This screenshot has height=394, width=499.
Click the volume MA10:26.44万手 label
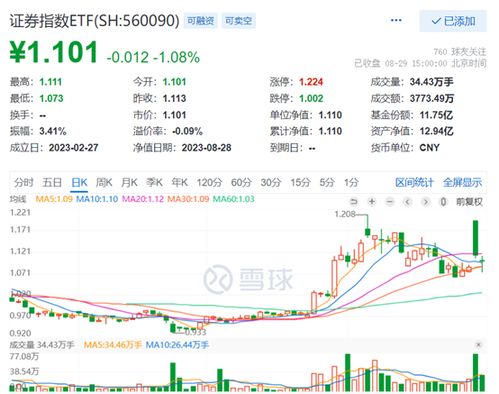177,345
